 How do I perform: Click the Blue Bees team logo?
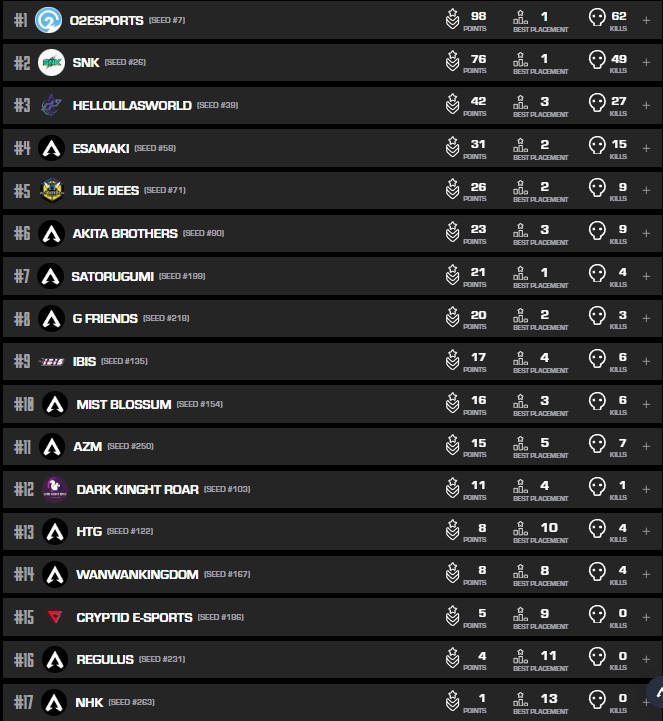pos(52,190)
